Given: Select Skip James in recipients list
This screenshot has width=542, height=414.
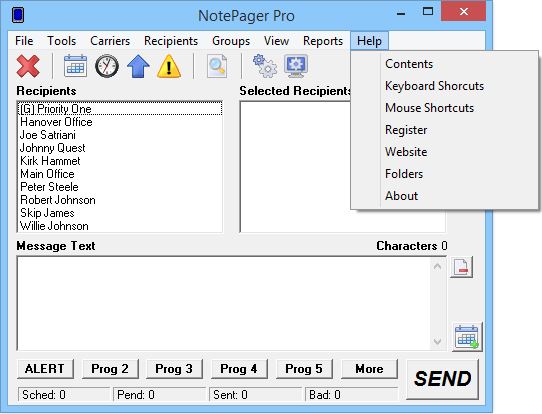Looking at the screenshot, I should [120, 213].
